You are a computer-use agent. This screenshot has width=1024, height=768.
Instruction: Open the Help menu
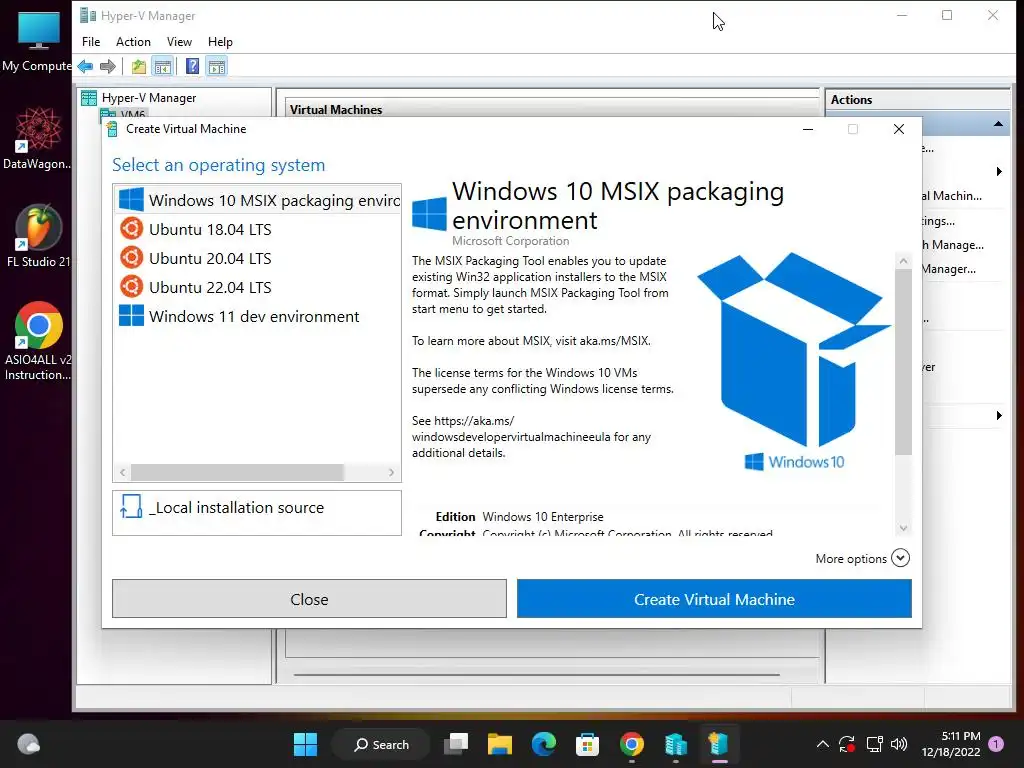click(220, 42)
